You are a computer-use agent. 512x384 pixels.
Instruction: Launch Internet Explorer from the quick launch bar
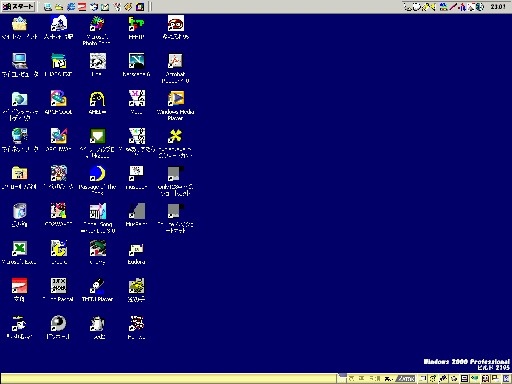click(x=71, y=7)
